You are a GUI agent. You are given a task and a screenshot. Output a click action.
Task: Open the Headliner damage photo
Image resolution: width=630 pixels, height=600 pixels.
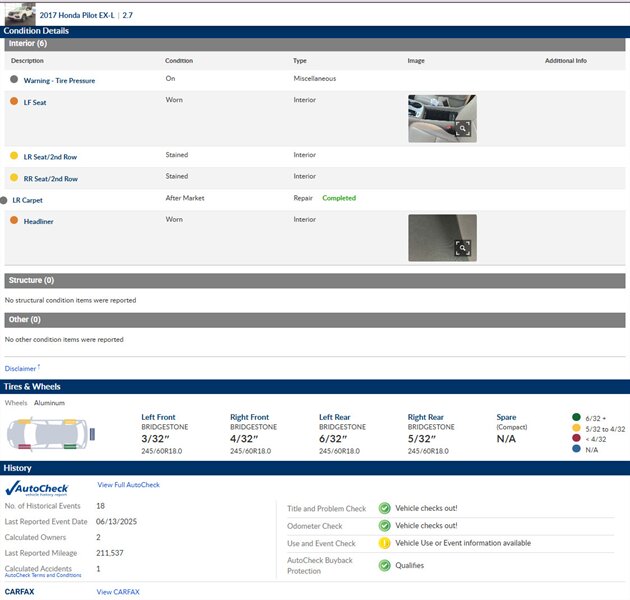tap(442, 238)
